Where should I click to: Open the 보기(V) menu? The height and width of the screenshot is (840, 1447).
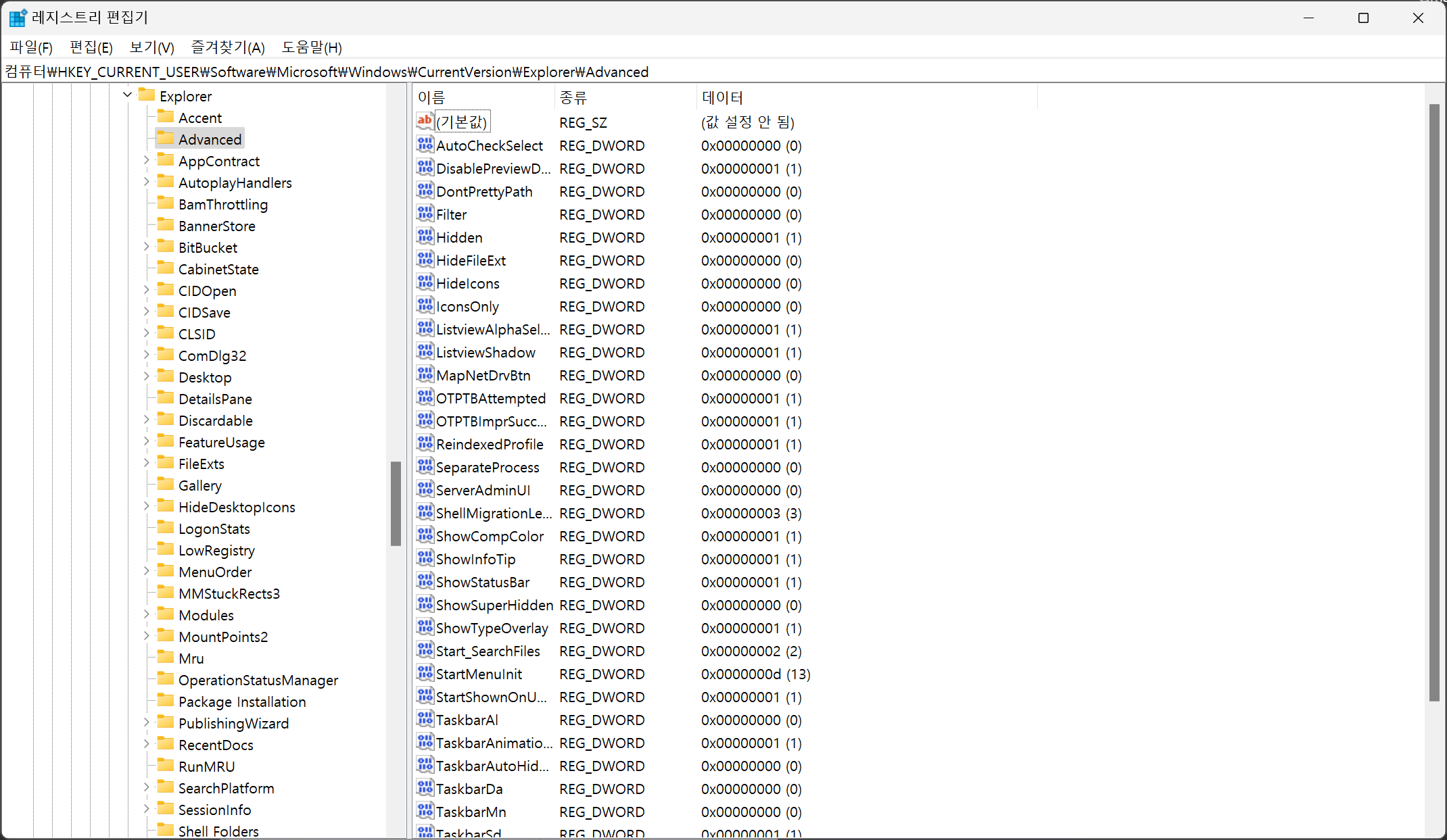151,47
